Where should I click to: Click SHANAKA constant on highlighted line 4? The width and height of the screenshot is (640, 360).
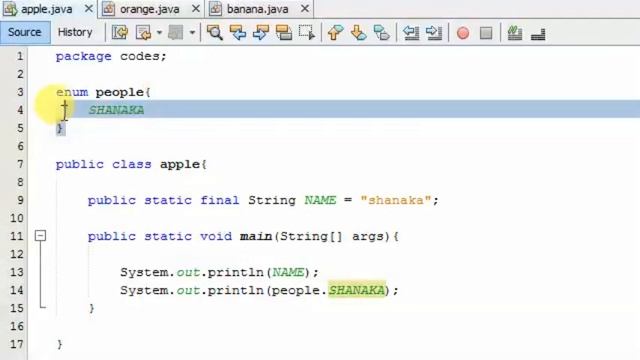116,110
